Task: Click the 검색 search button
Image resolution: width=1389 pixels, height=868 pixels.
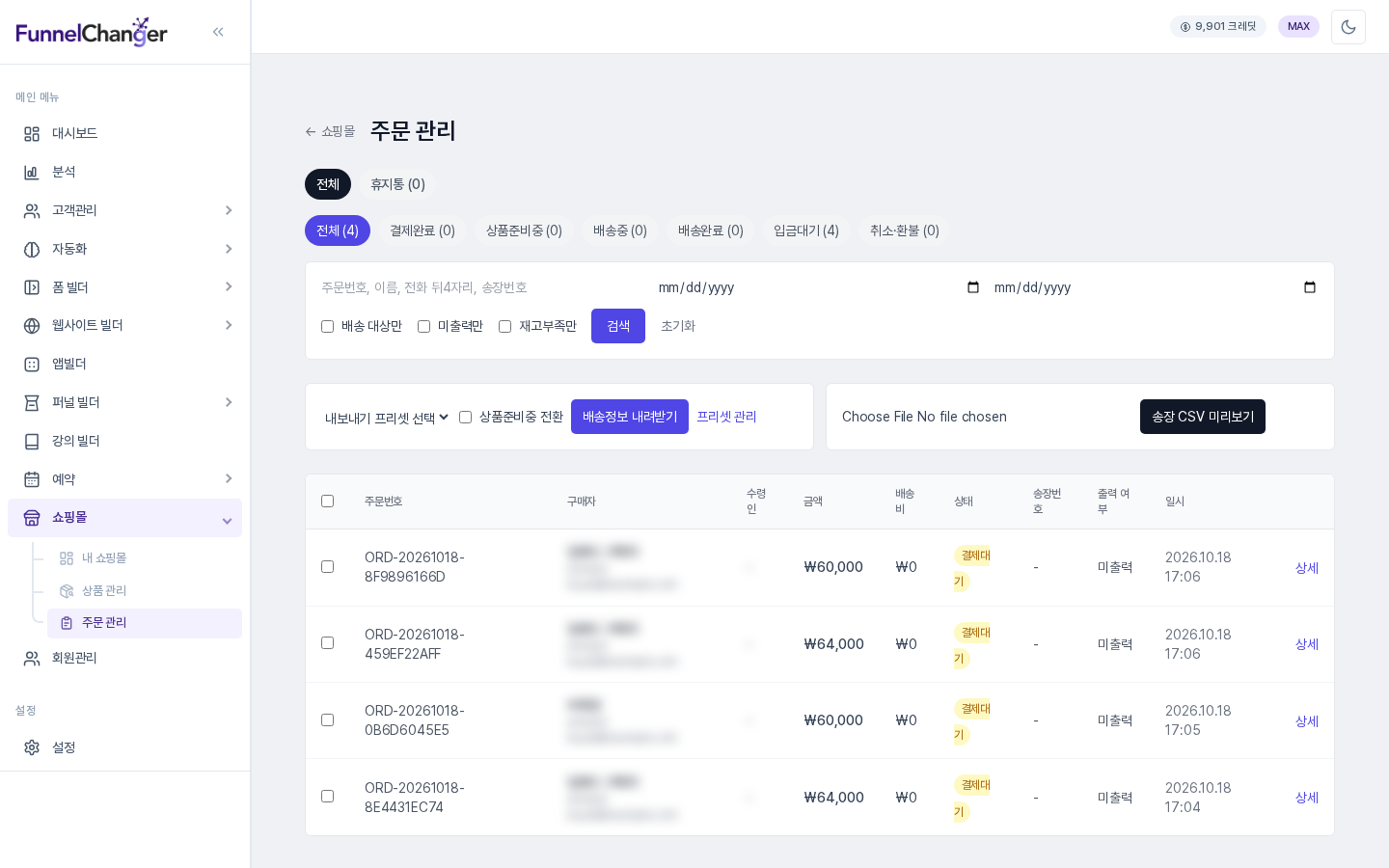Action: pyautogui.click(x=618, y=326)
